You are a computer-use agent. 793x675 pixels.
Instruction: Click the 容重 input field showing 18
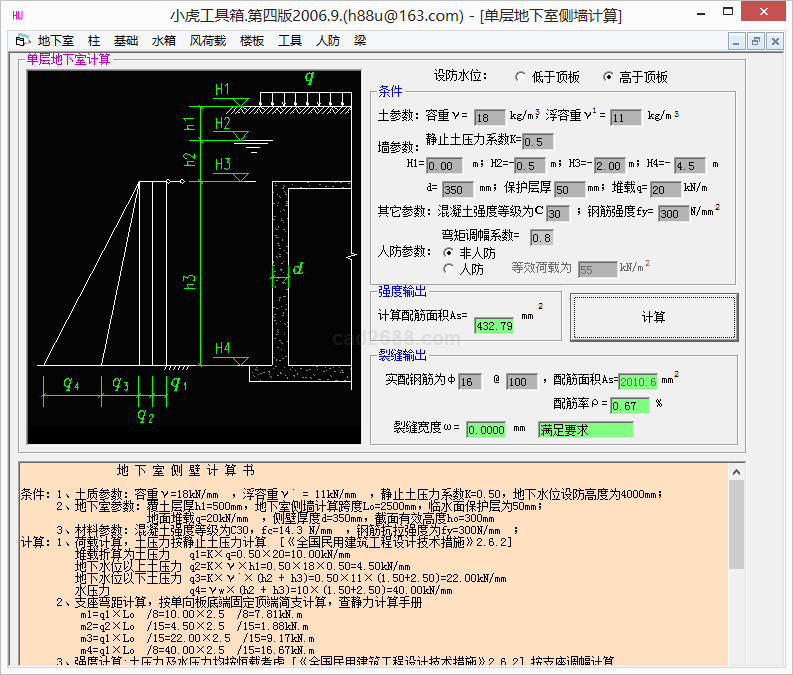489,117
